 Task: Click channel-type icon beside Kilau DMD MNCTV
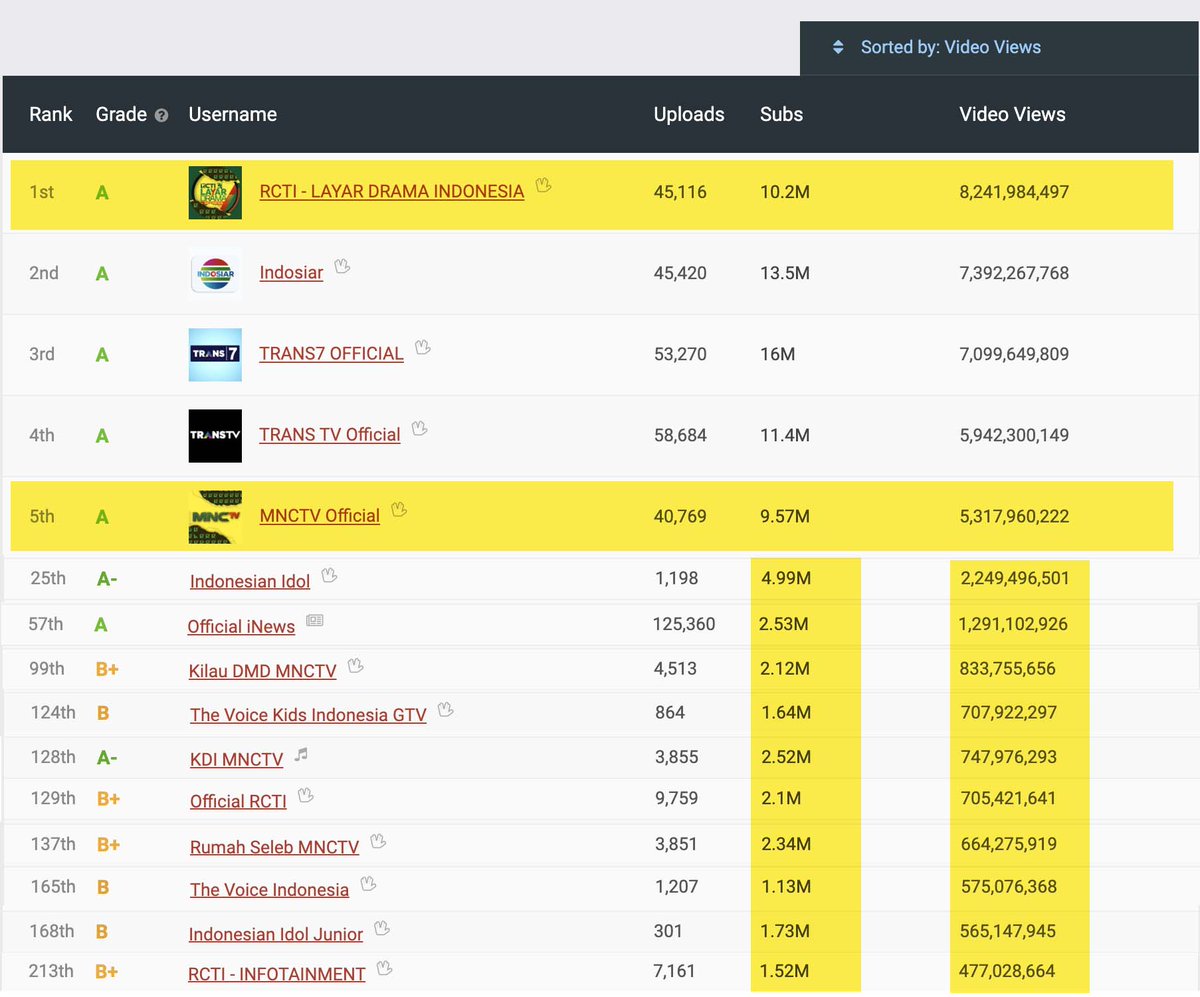[x=355, y=665]
